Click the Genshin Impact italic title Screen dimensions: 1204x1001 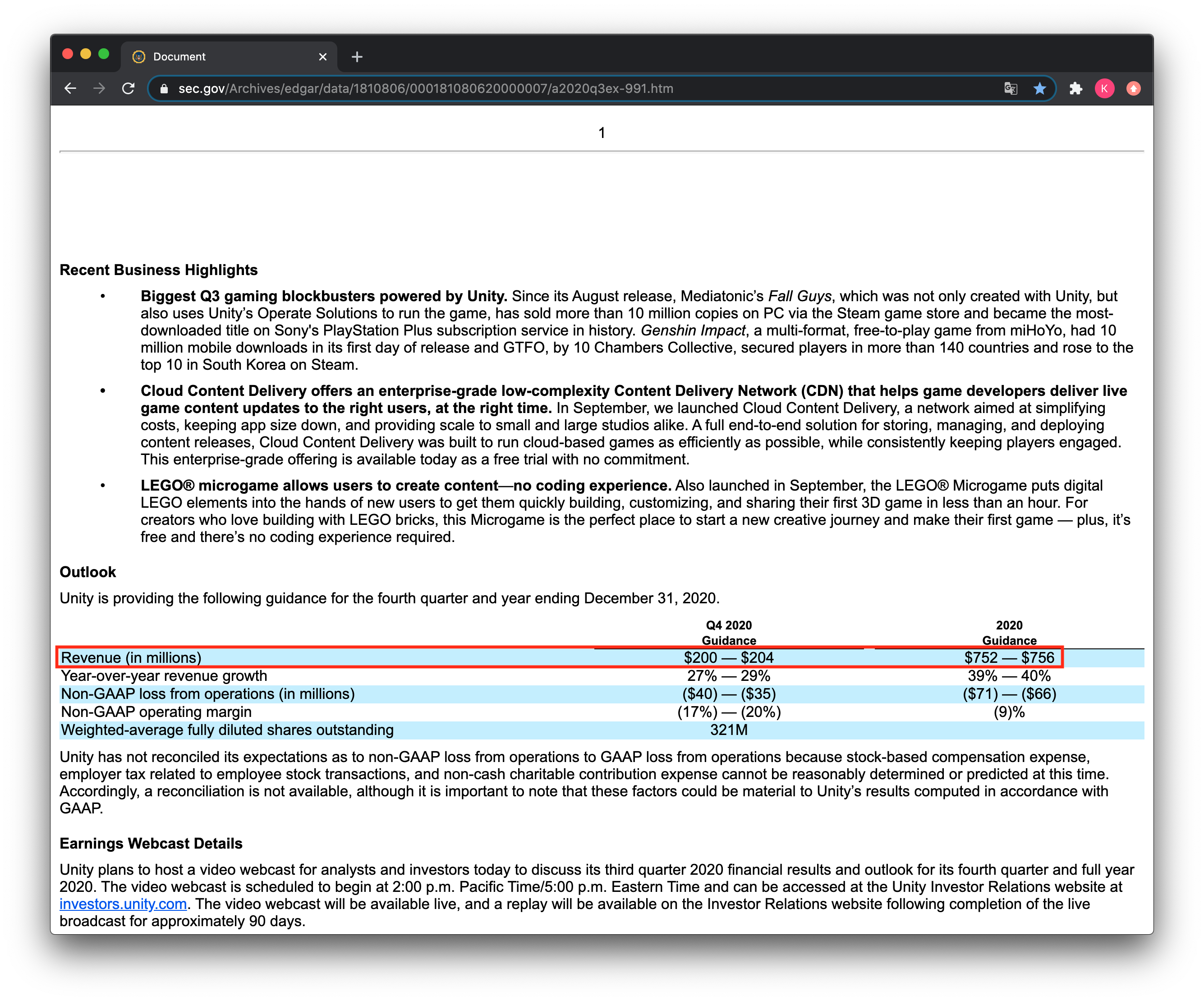point(693,330)
